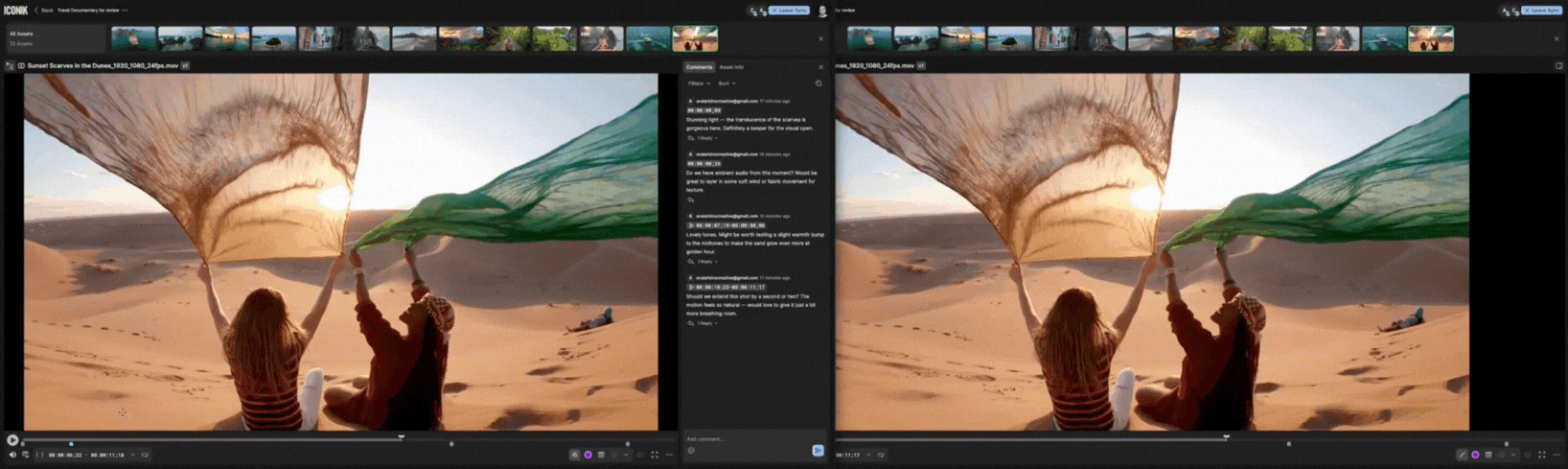Open the timecode format dropdown in left player
The image size is (1568, 469).
(x=133, y=455)
